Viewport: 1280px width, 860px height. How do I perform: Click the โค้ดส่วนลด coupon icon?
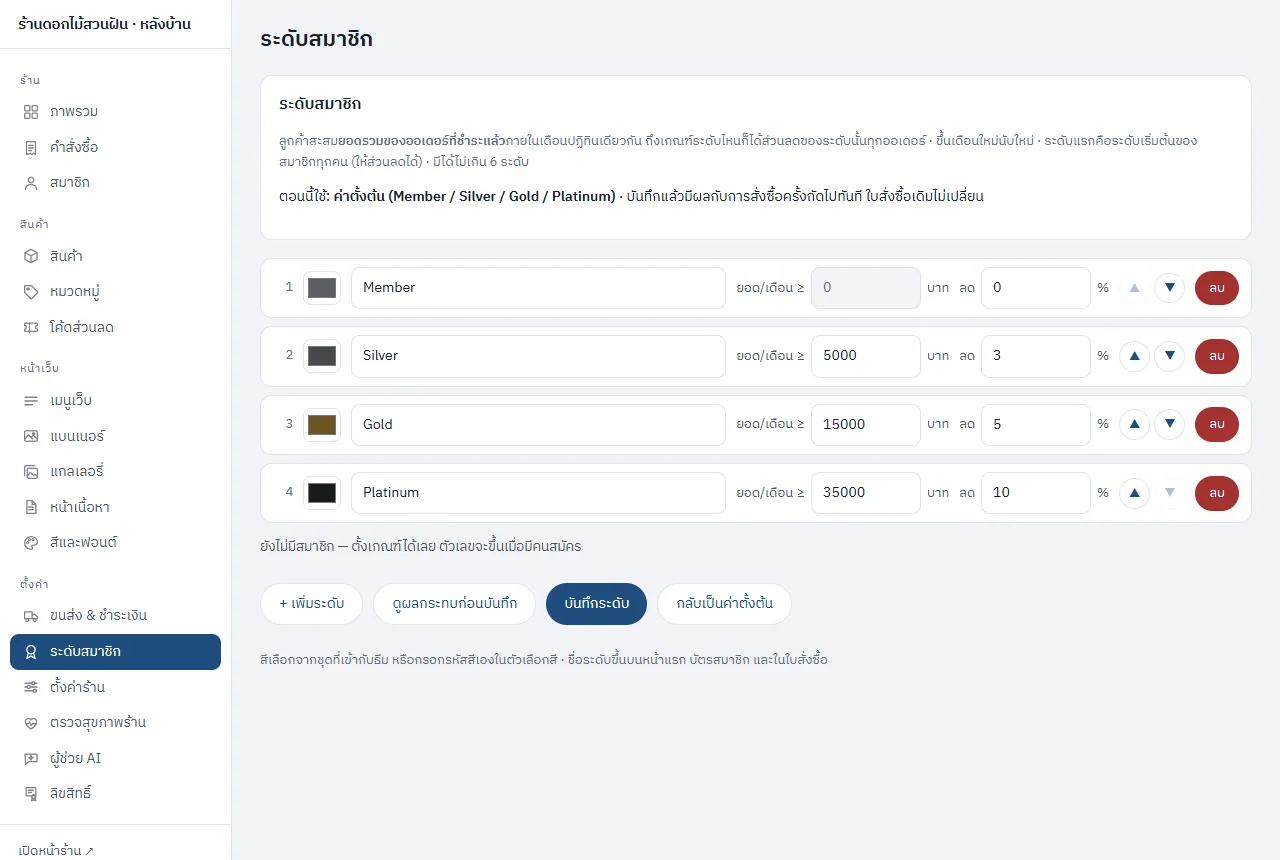click(x=31, y=327)
